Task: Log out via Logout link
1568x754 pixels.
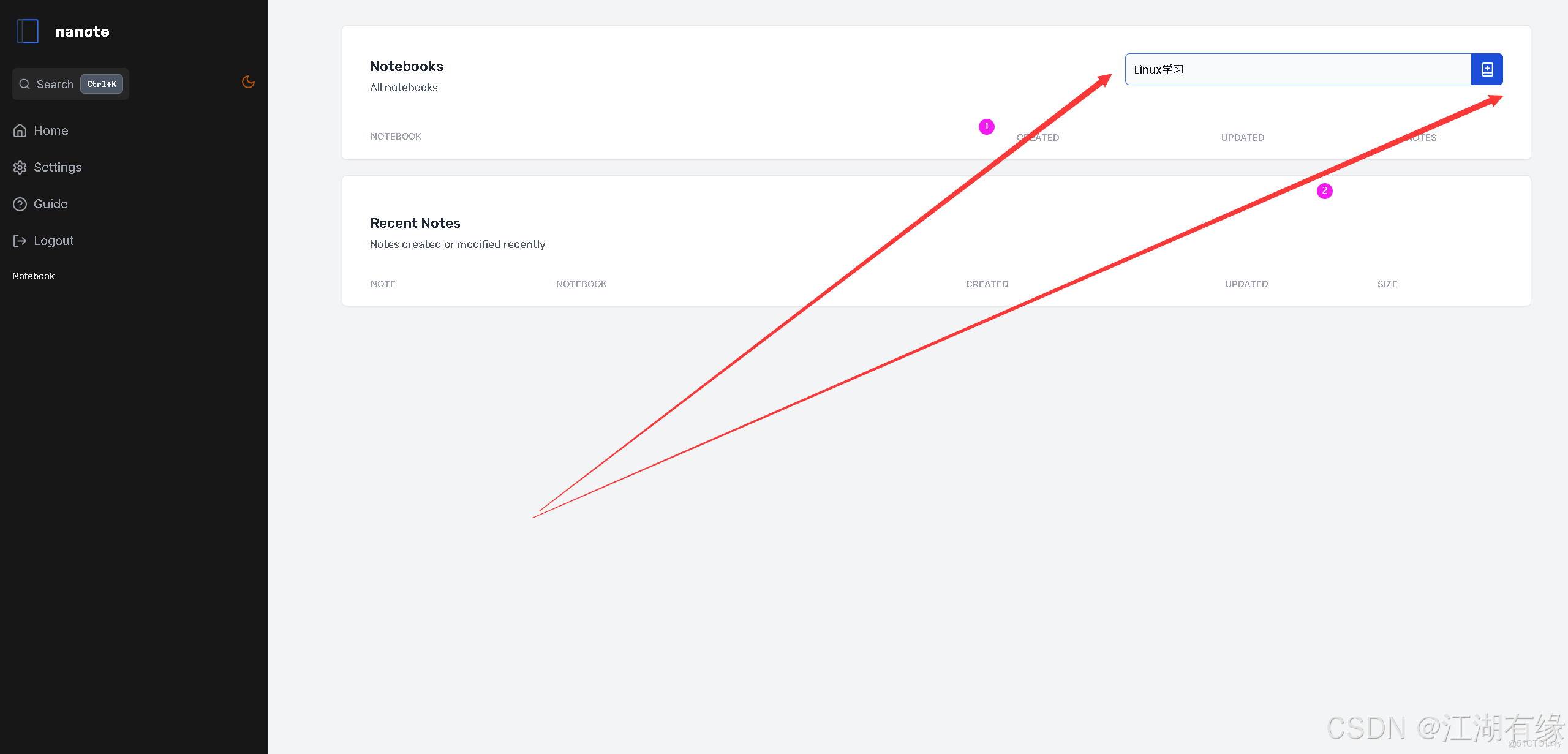Action: click(x=54, y=241)
